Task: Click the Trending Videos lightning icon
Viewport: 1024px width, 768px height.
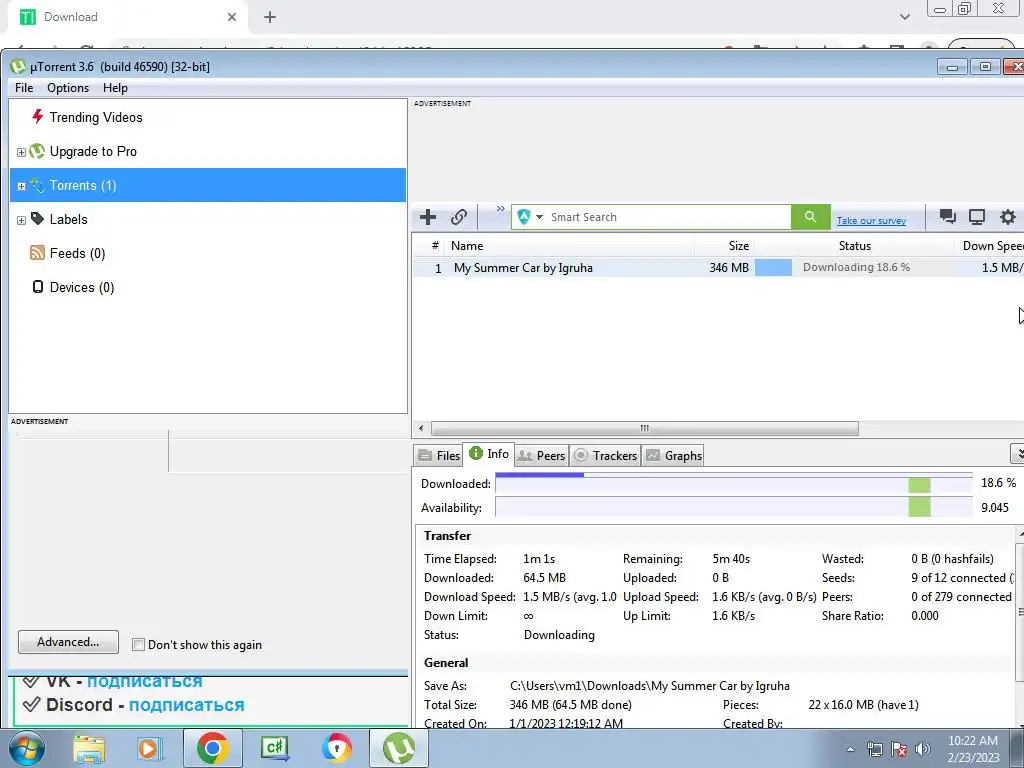Action: [37, 116]
